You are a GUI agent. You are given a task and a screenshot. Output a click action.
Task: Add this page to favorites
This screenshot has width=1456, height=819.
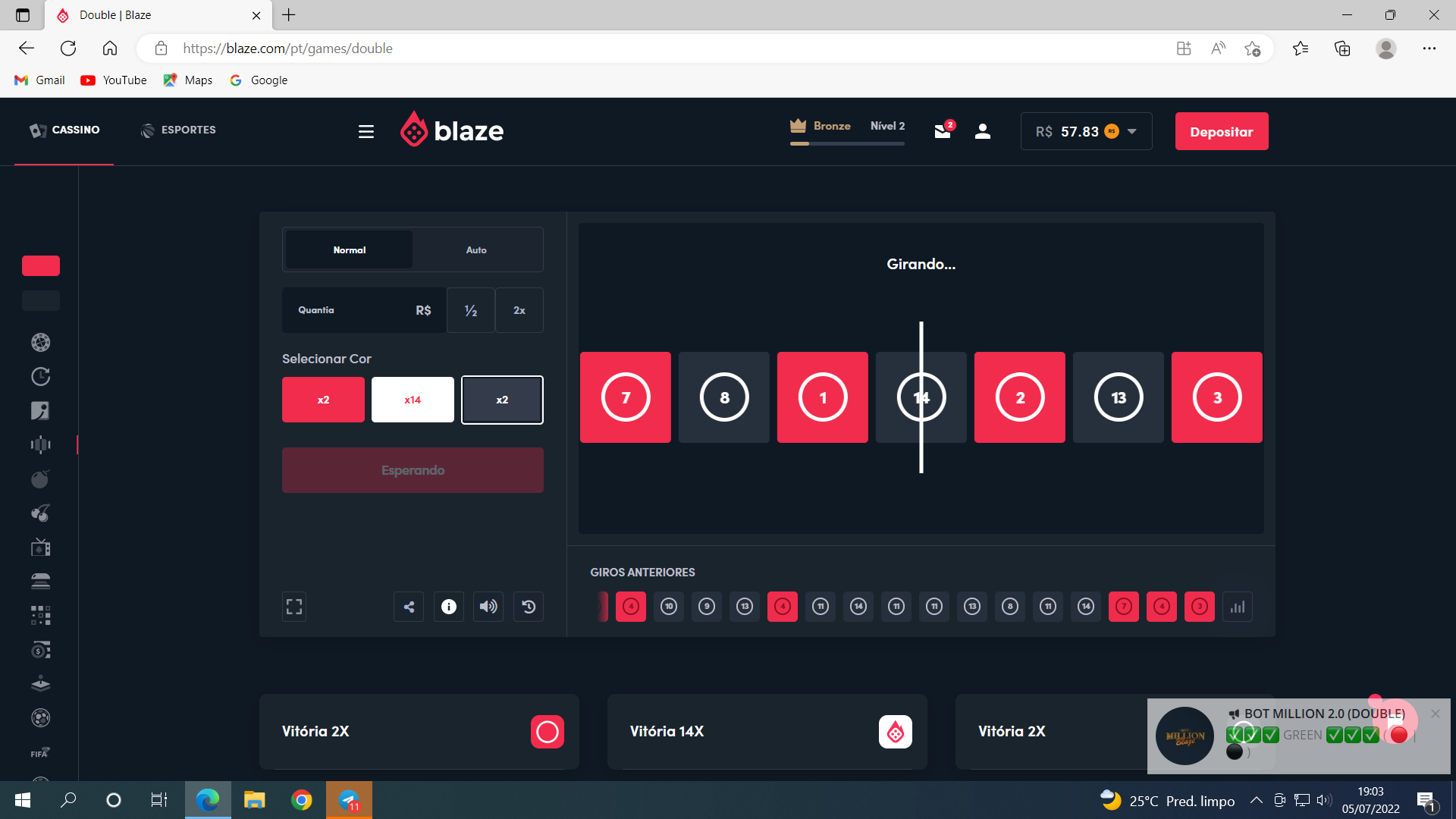pos(1252,49)
